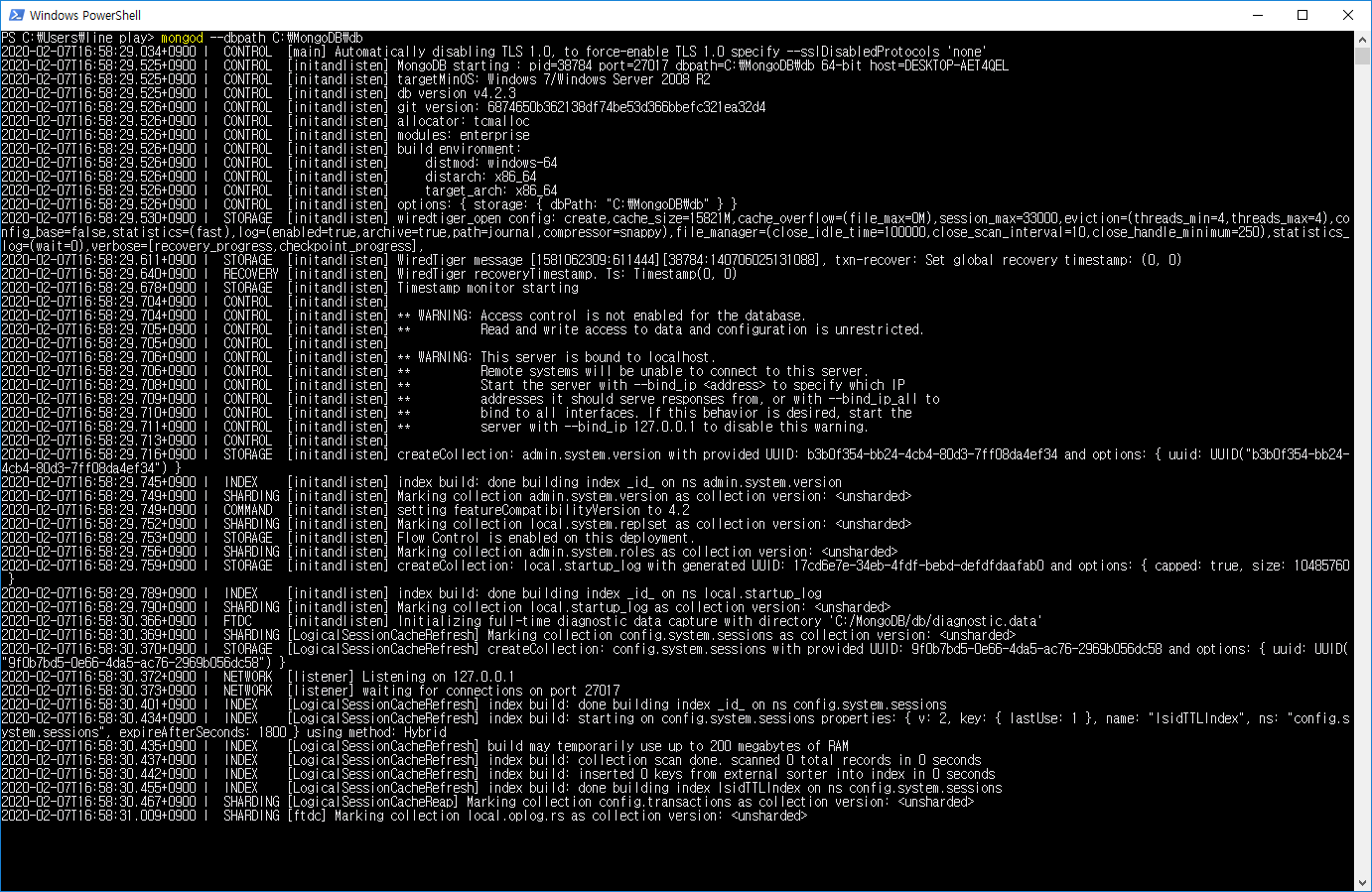The width and height of the screenshot is (1372, 892).
Task: Click the vertical scrollbar thumb
Action: (1362, 56)
